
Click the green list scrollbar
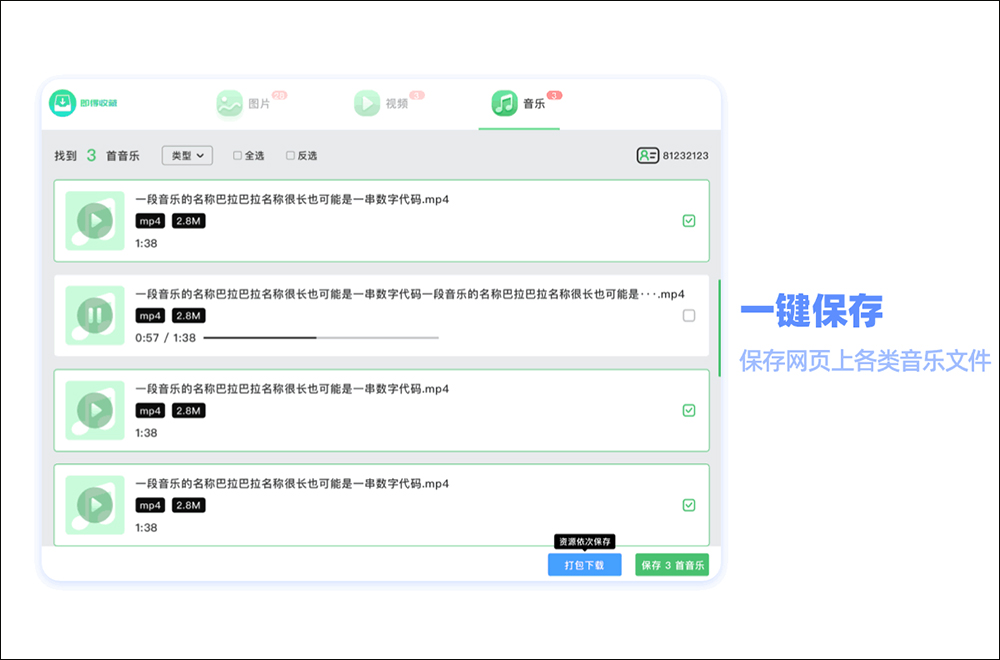(x=719, y=328)
